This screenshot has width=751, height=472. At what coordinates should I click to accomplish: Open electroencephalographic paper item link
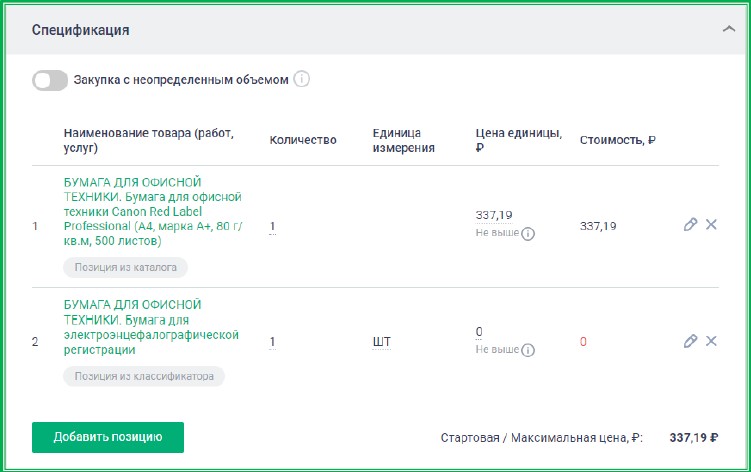(x=152, y=320)
